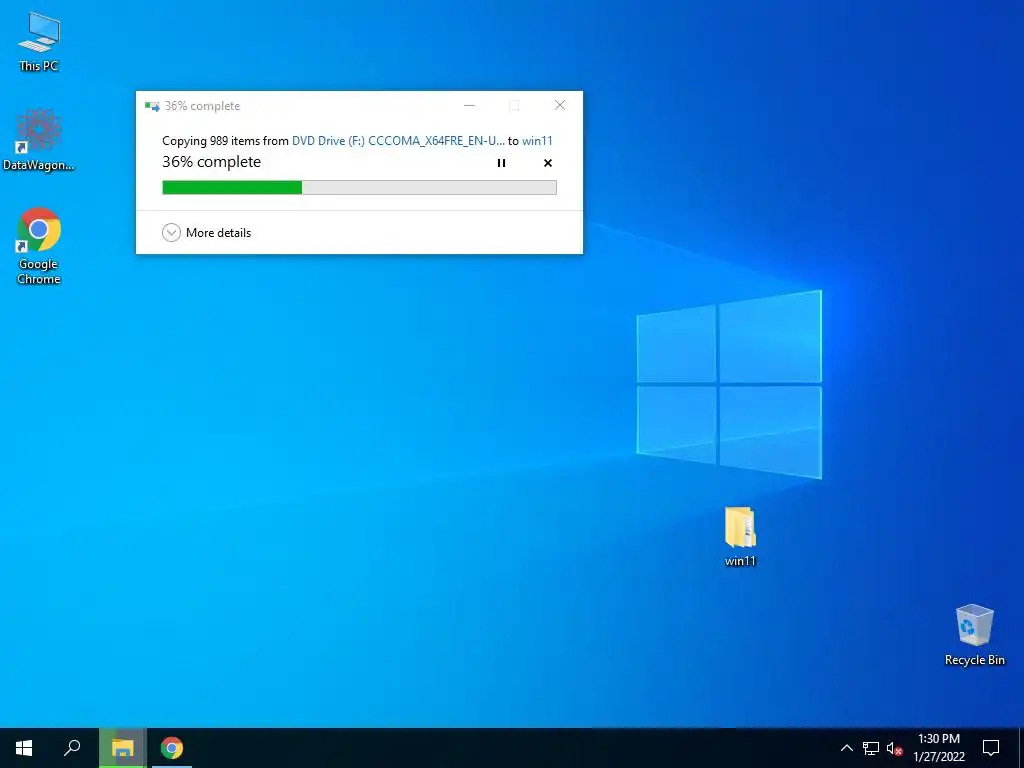Click the '36% complete' status text
This screenshot has height=768, width=1024.
(212, 162)
